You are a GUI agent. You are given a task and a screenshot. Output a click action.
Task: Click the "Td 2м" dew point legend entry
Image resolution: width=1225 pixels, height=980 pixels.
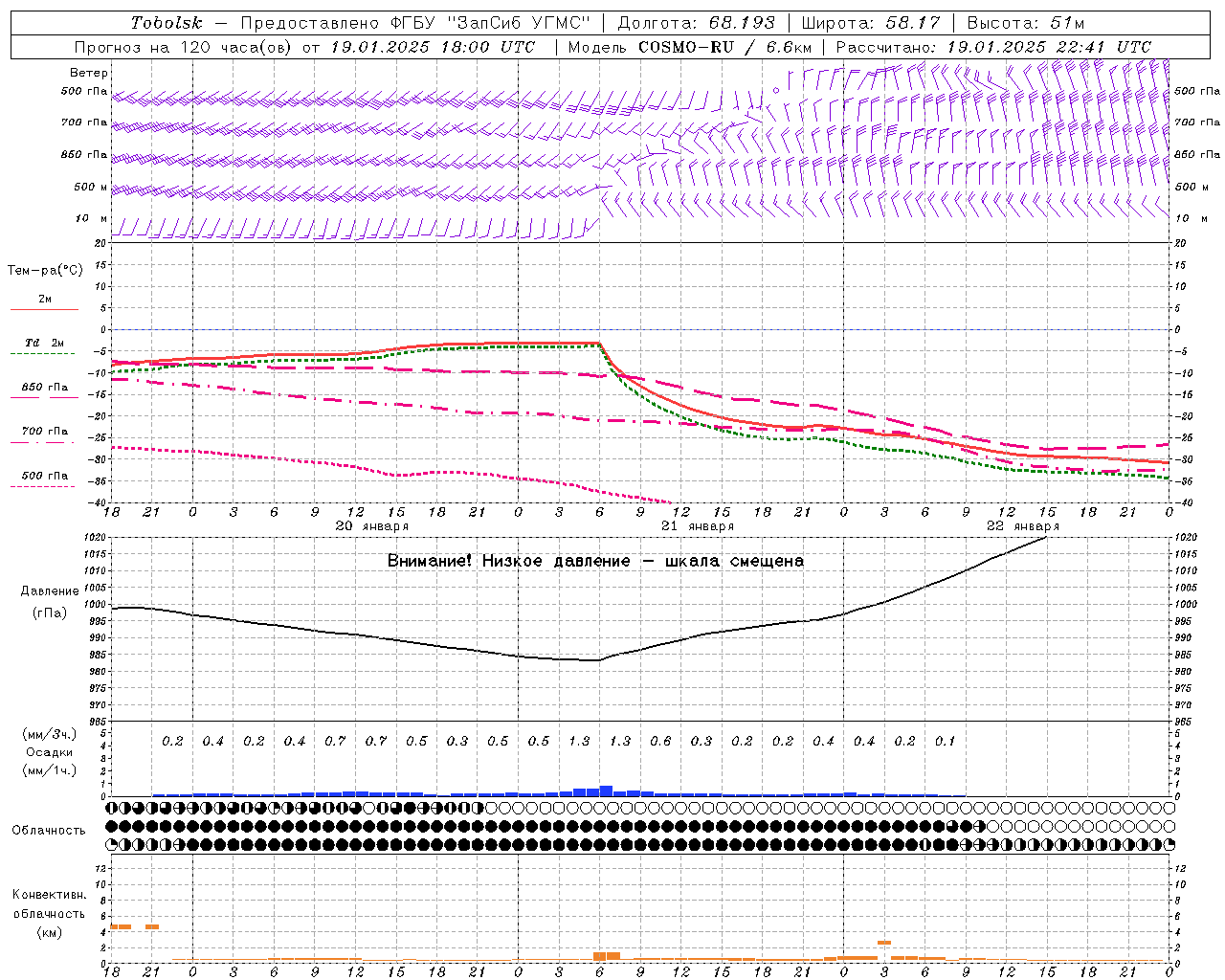click(44, 343)
